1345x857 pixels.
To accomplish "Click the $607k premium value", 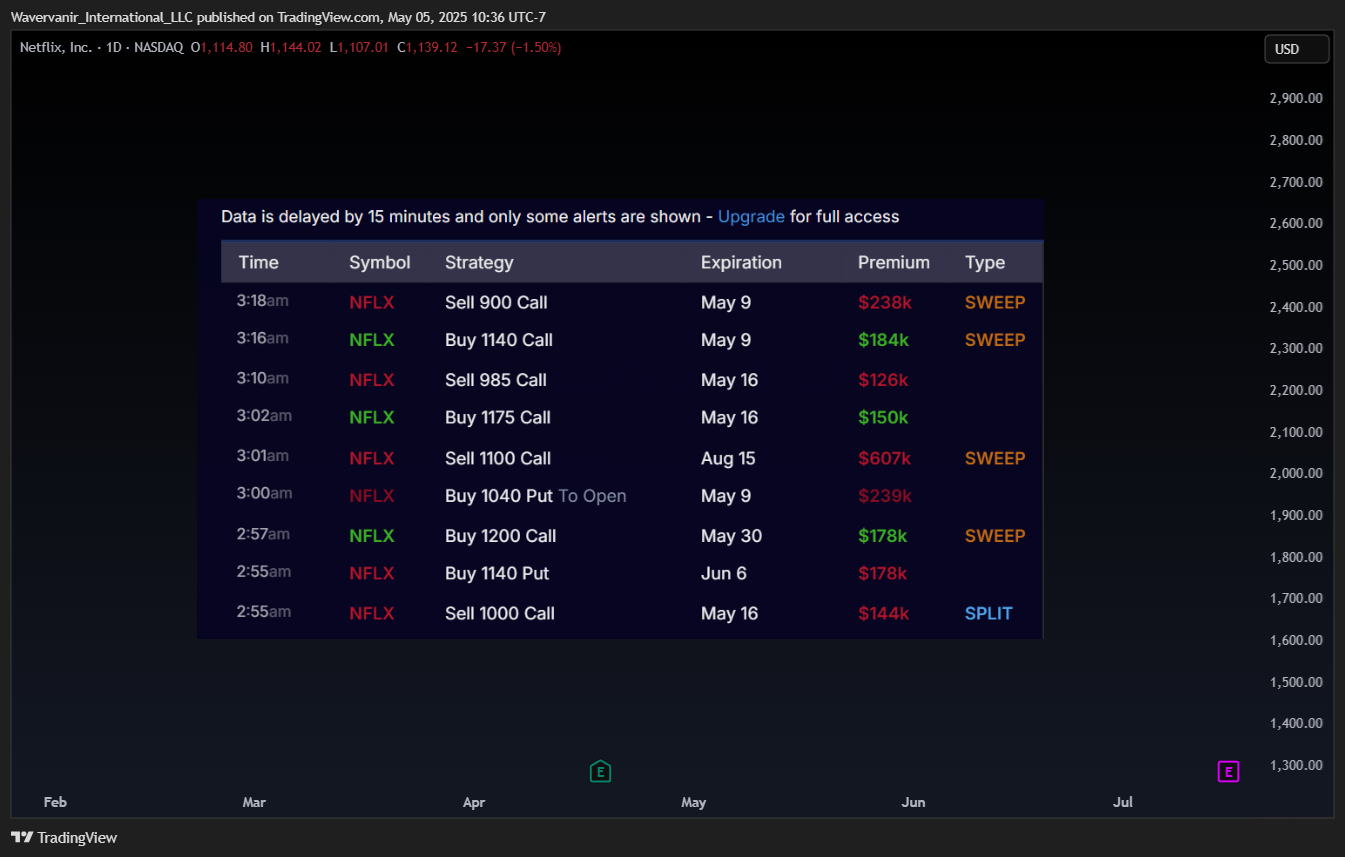I will [885, 458].
